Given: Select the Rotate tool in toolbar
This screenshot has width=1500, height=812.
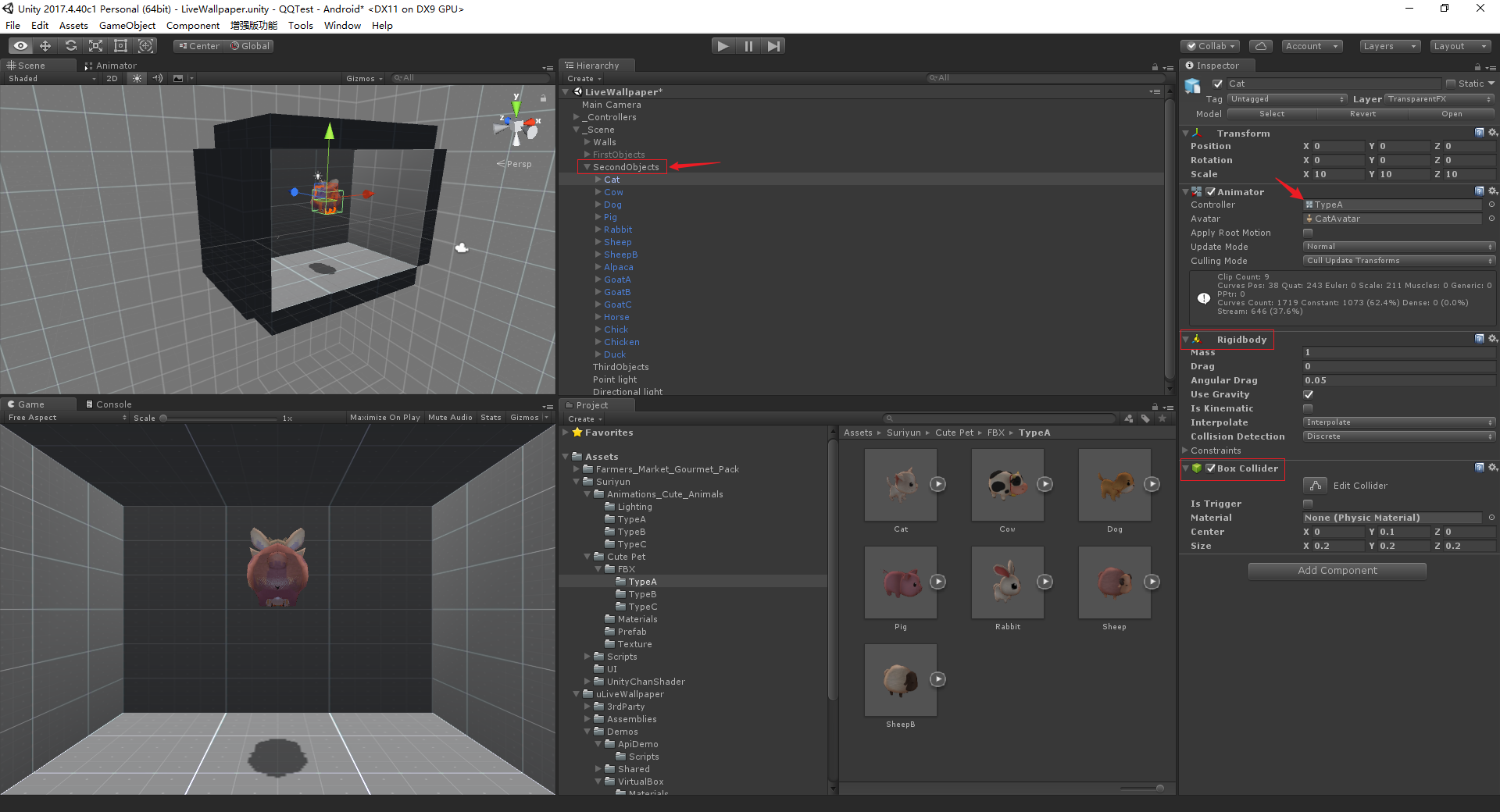Looking at the screenshot, I should (x=70, y=46).
